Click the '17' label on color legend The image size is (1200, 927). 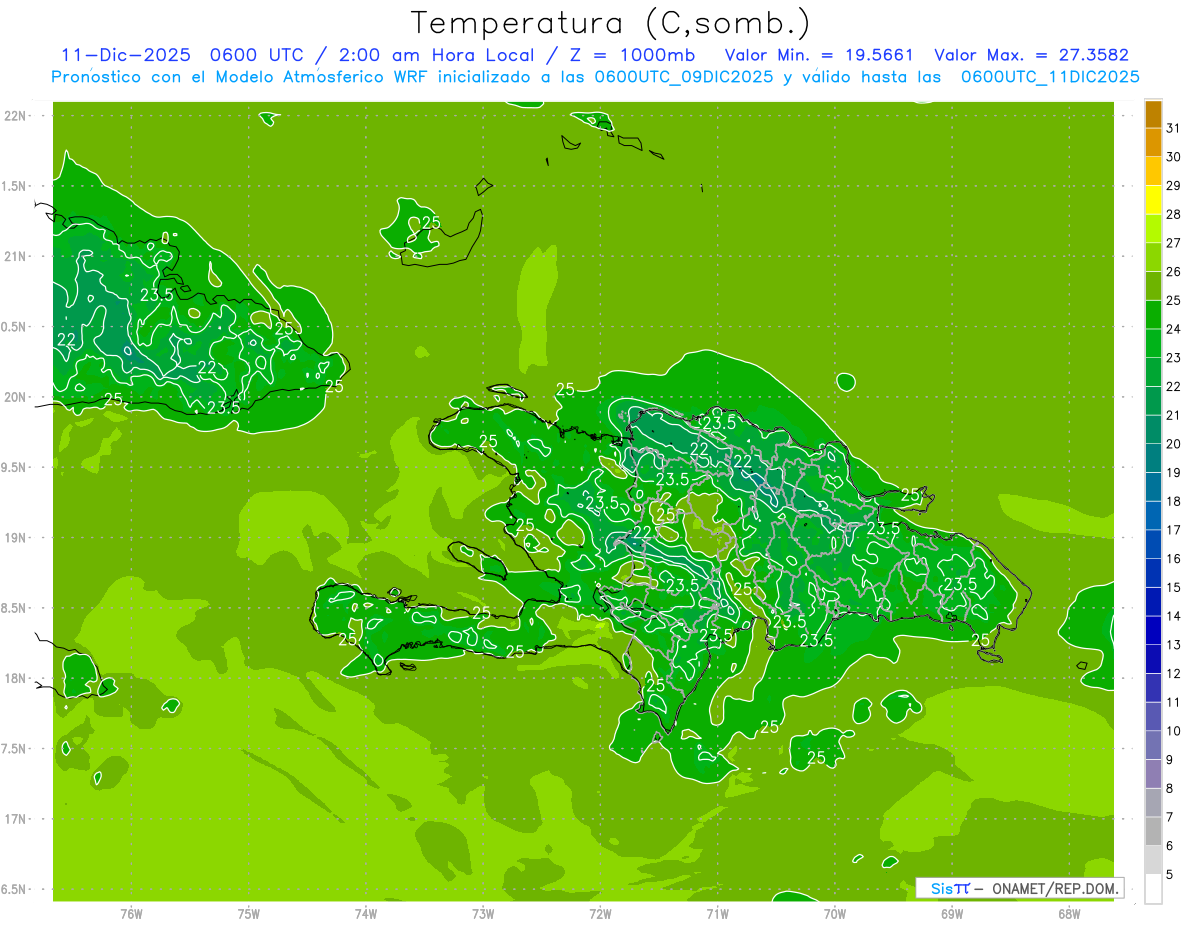[1174, 530]
